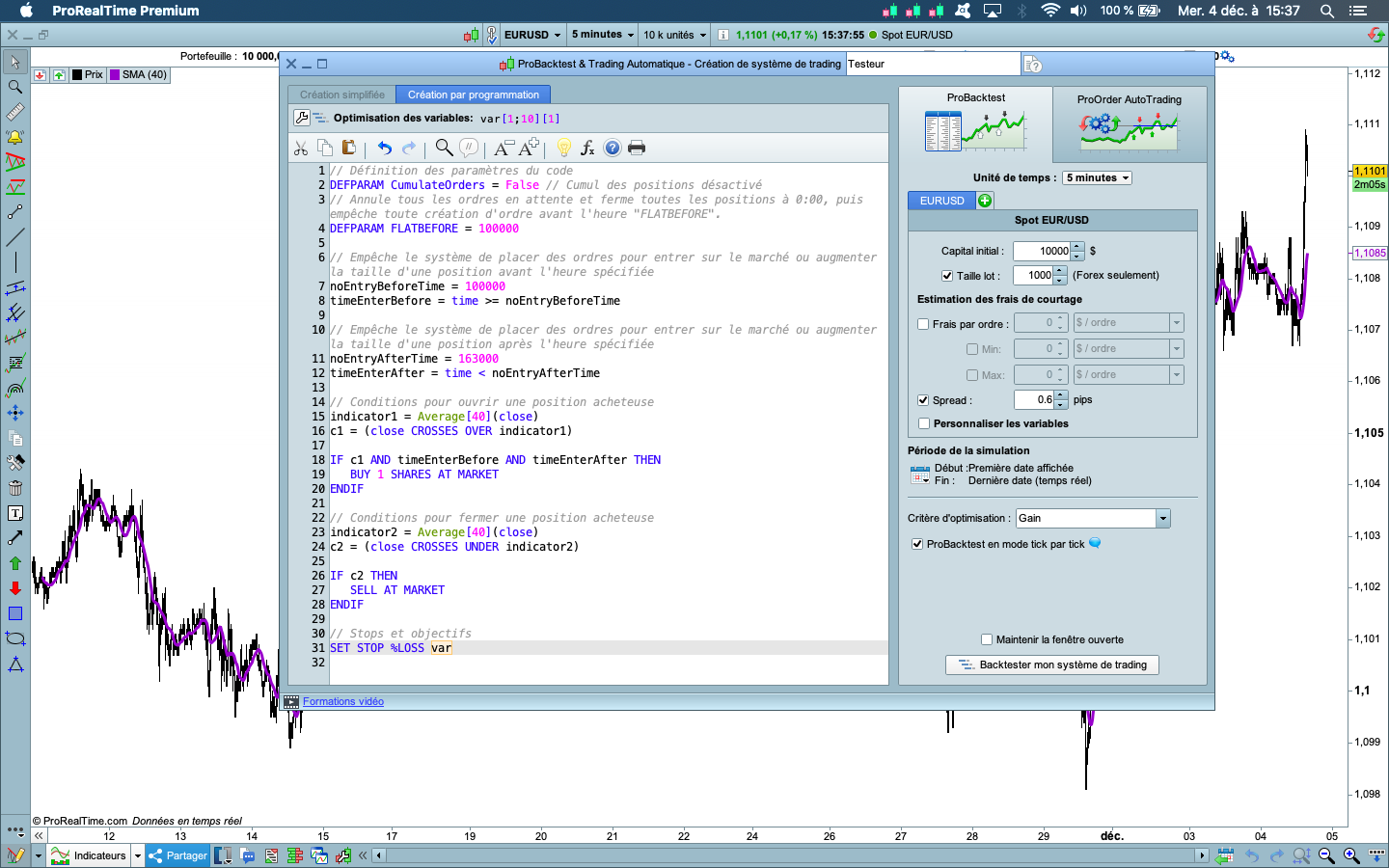
Task: Click the fx function library icon
Action: tap(587, 148)
